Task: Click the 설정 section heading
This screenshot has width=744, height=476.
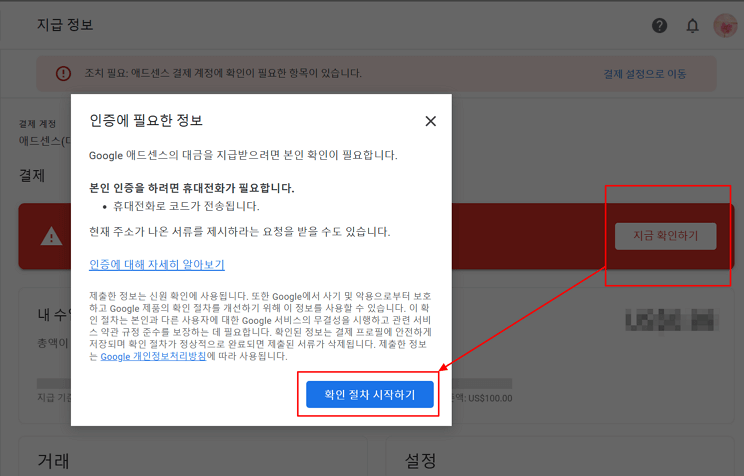Action: (x=420, y=460)
